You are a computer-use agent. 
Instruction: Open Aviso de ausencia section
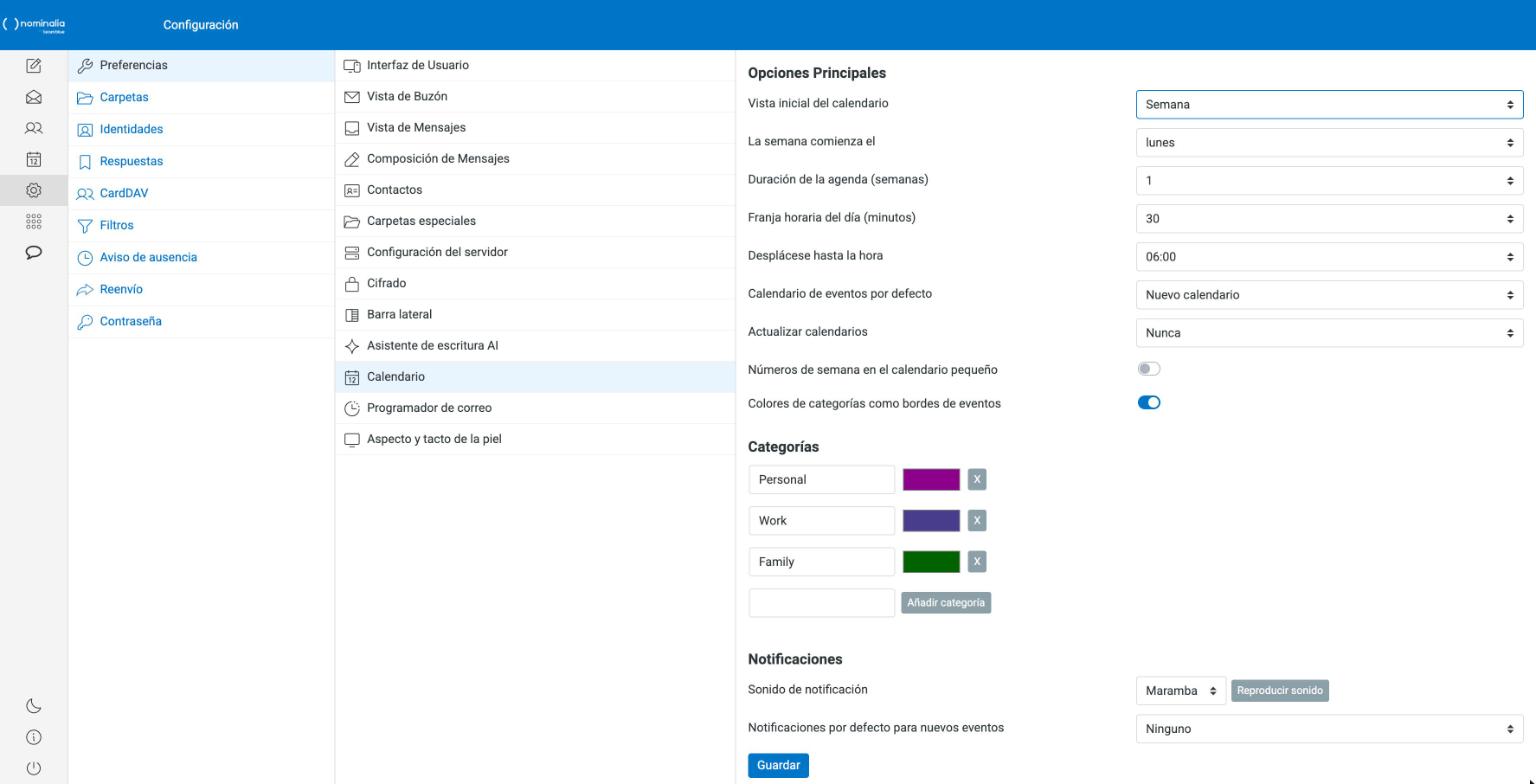201,257
